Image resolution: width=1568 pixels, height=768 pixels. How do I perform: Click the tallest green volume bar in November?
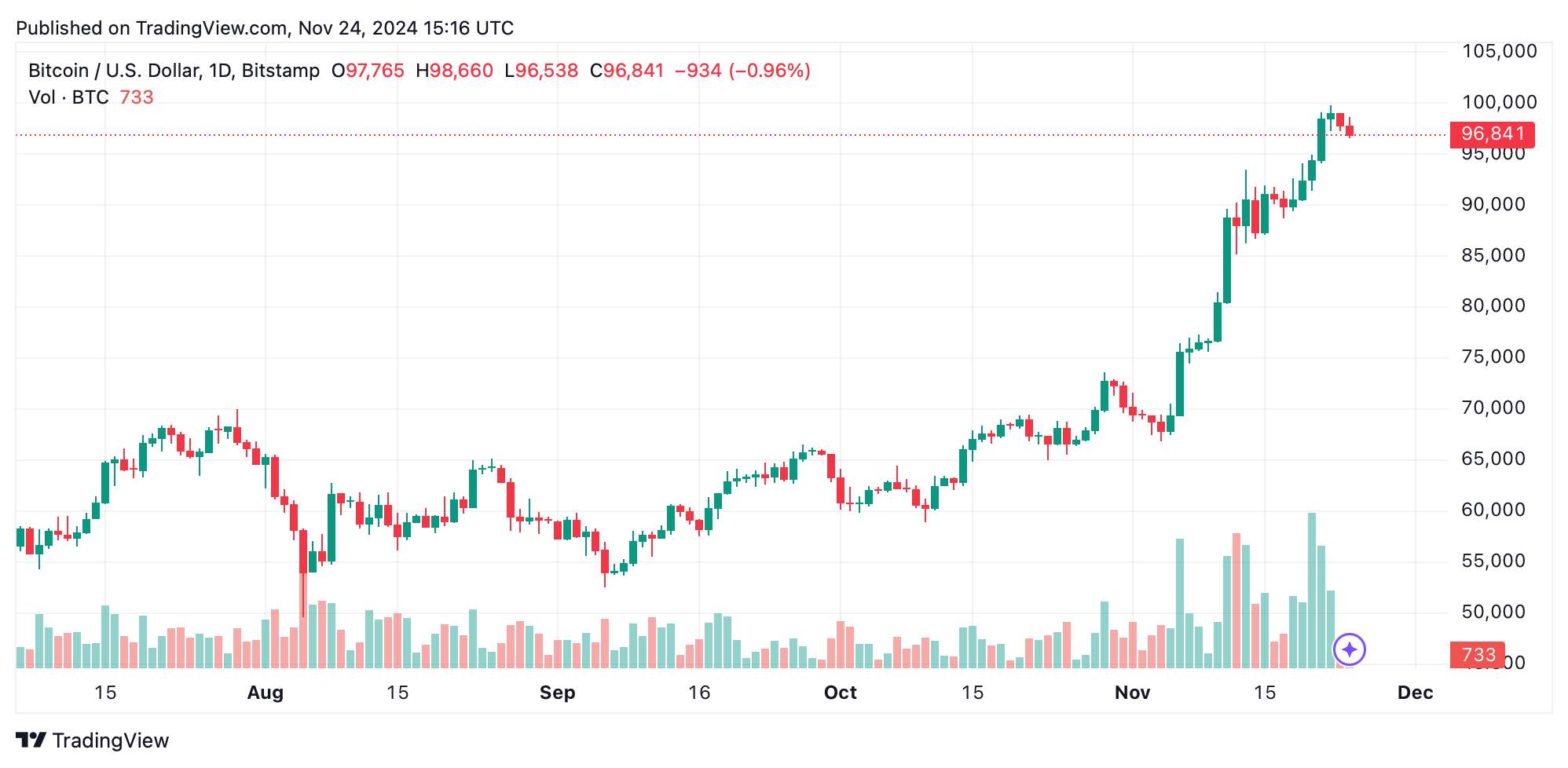click(1312, 591)
